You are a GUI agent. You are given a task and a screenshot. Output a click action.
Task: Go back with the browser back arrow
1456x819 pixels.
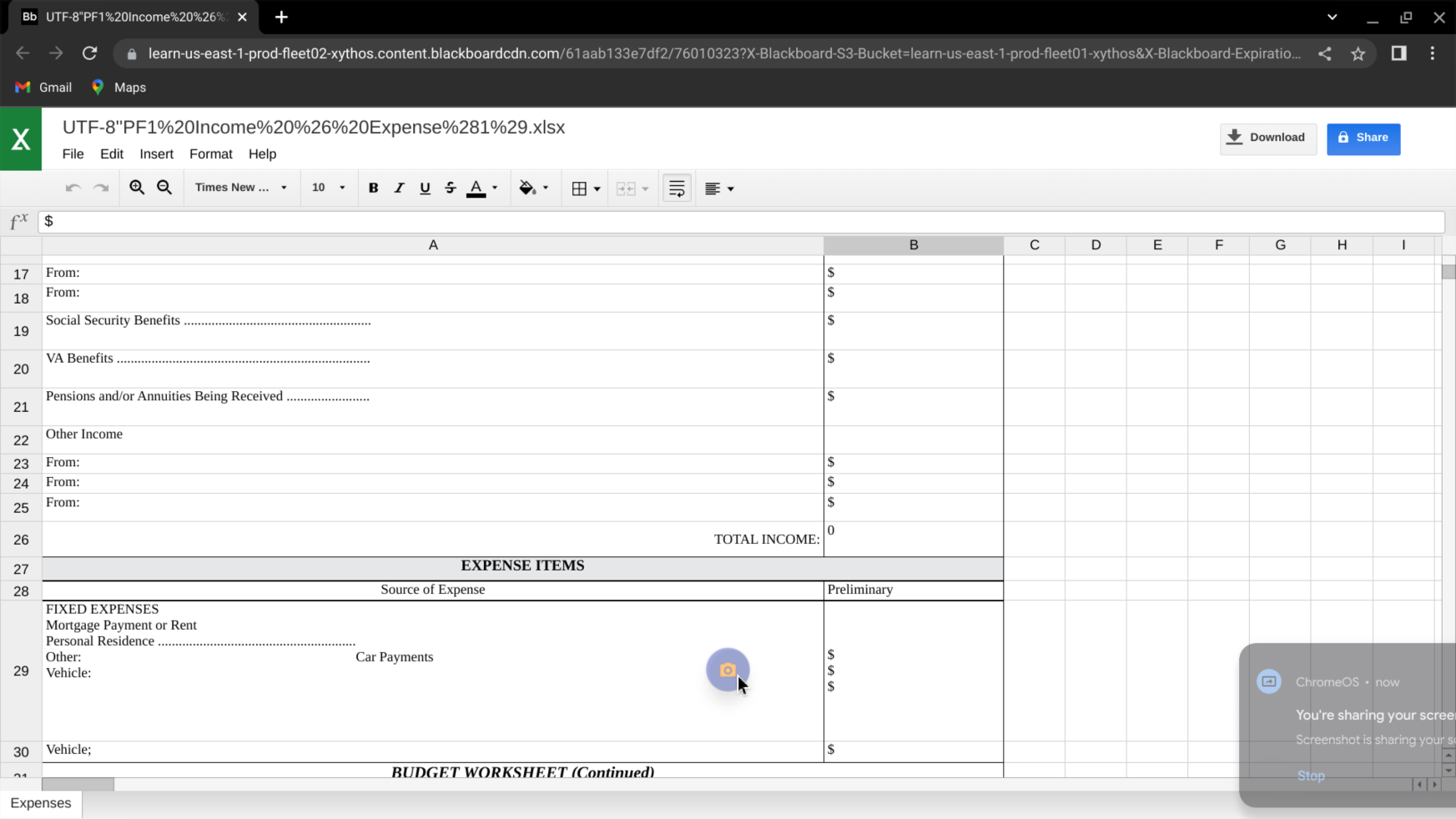(x=23, y=53)
